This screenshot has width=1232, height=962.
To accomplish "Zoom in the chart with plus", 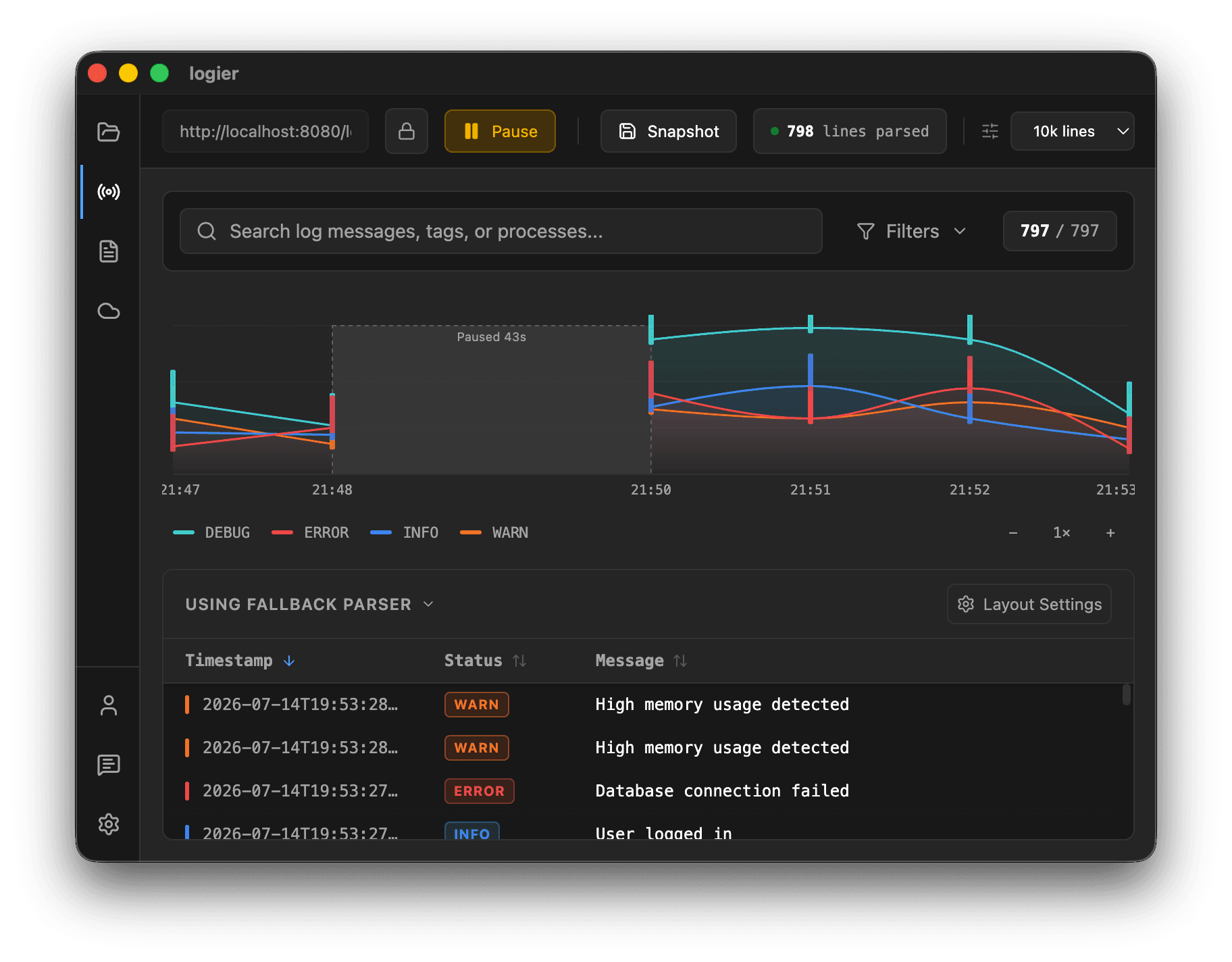I will (x=1110, y=533).
